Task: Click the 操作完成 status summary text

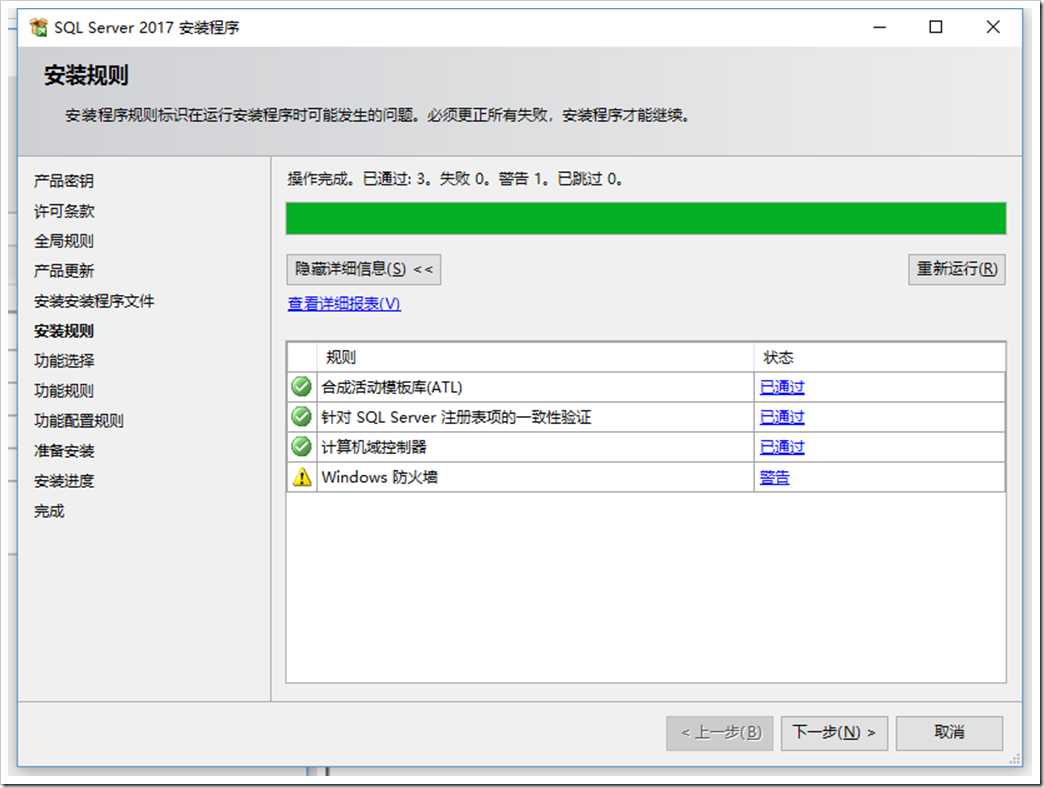Action: pyautogui.click(x=455, y=178)
